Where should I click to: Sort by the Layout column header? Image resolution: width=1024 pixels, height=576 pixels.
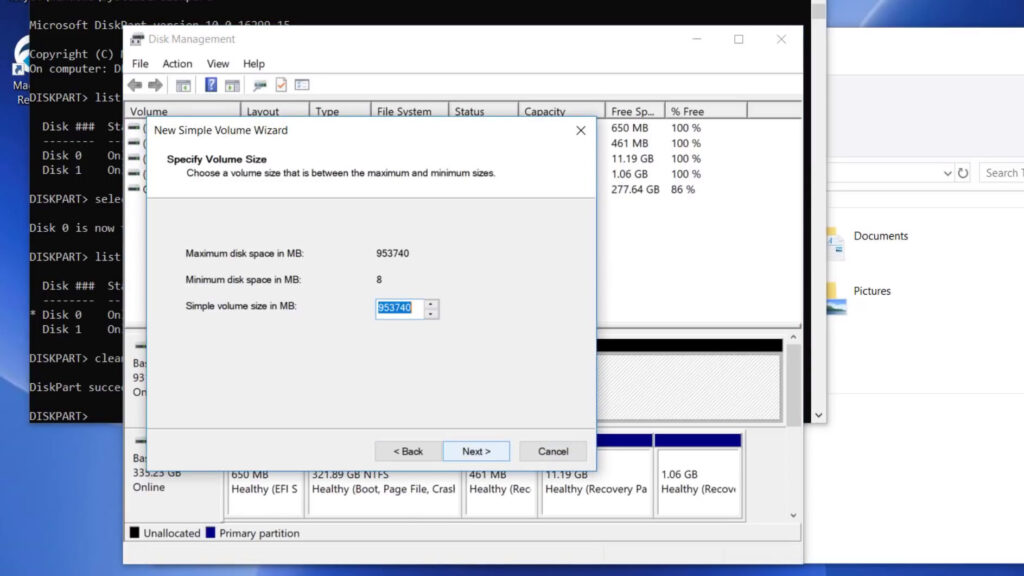coord(275,111)
